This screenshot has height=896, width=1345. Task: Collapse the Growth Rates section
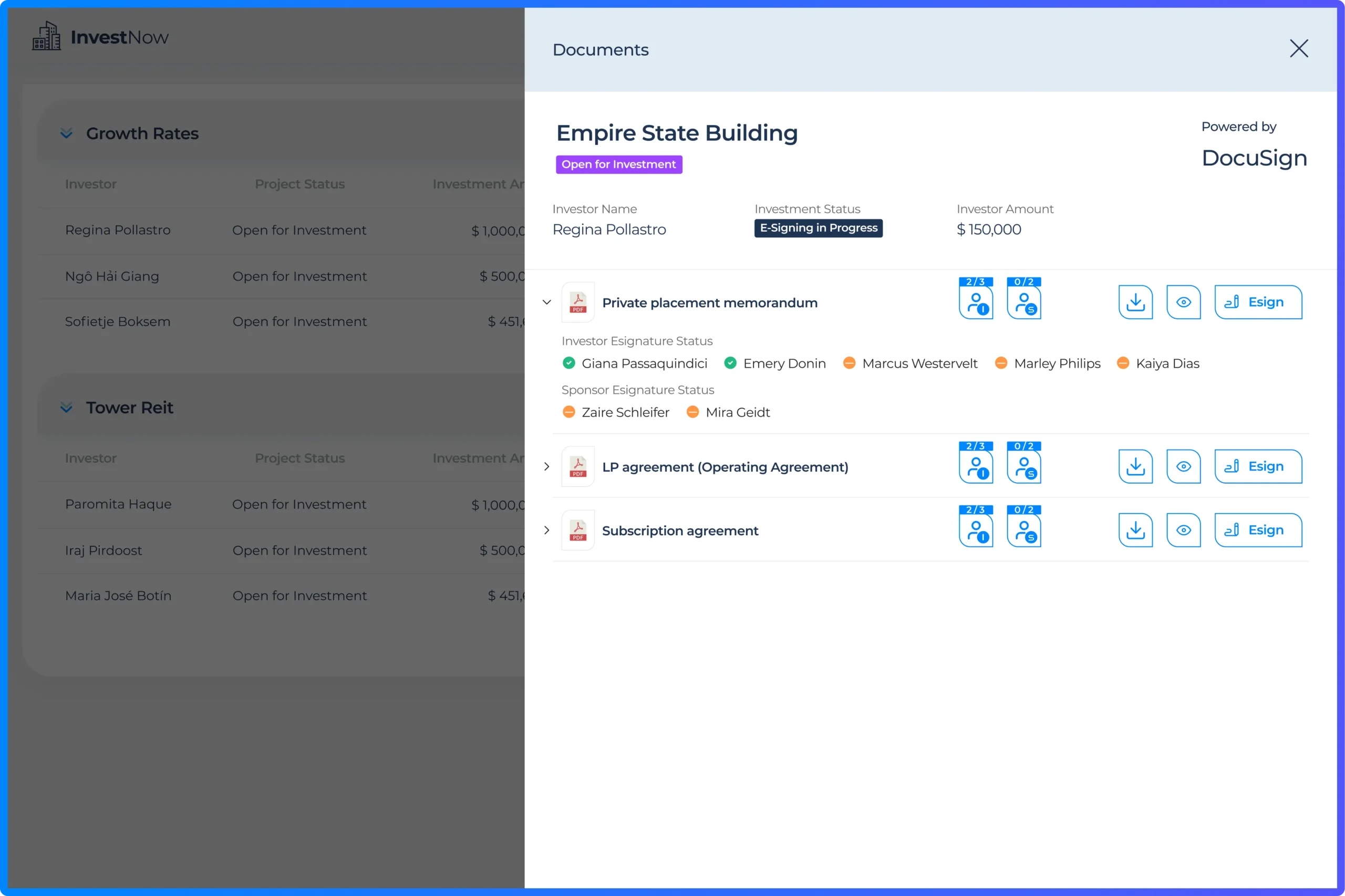point(66,134)
